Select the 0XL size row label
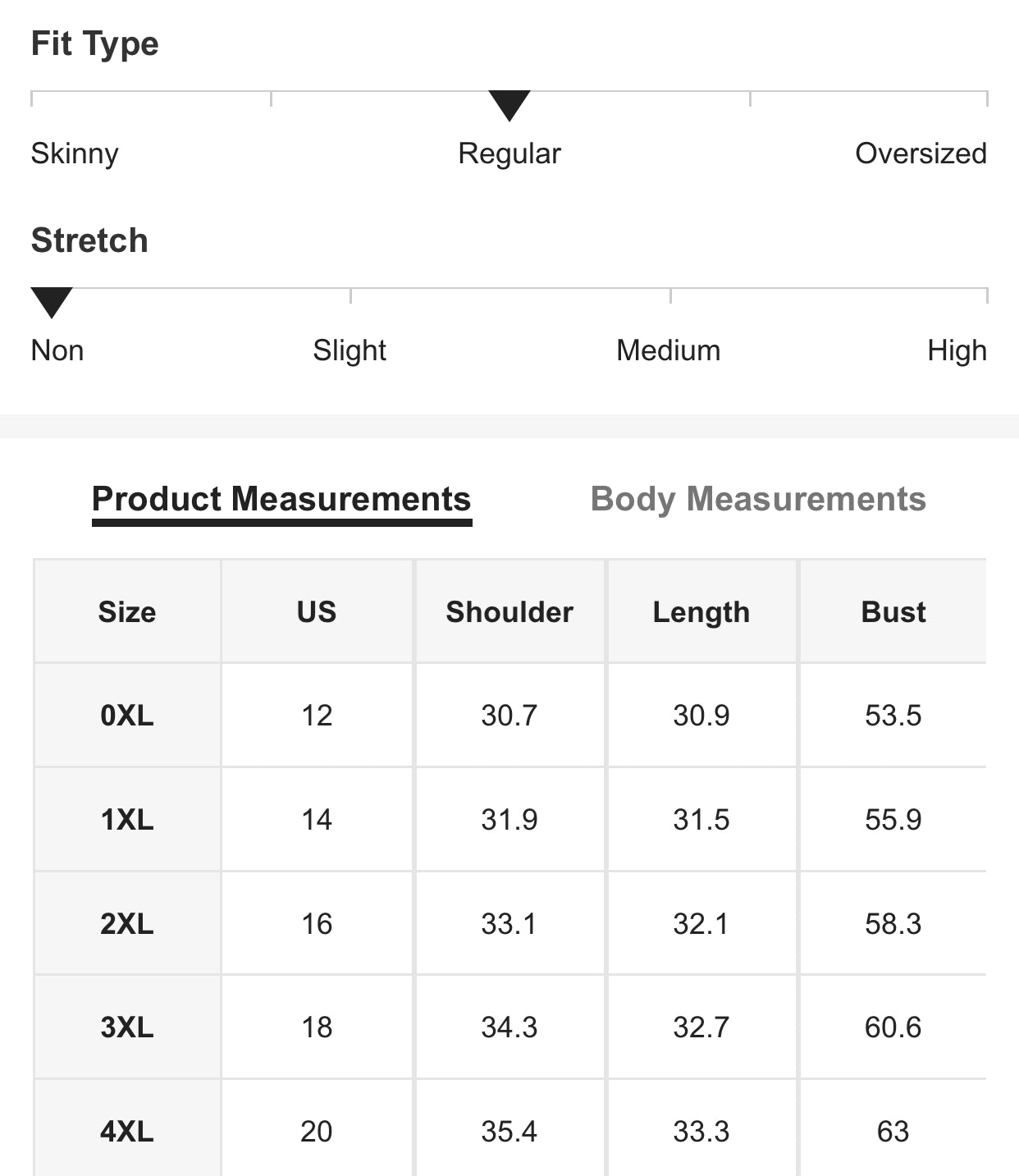Screen dimensions: 1019x1176 tap(127, 716)
